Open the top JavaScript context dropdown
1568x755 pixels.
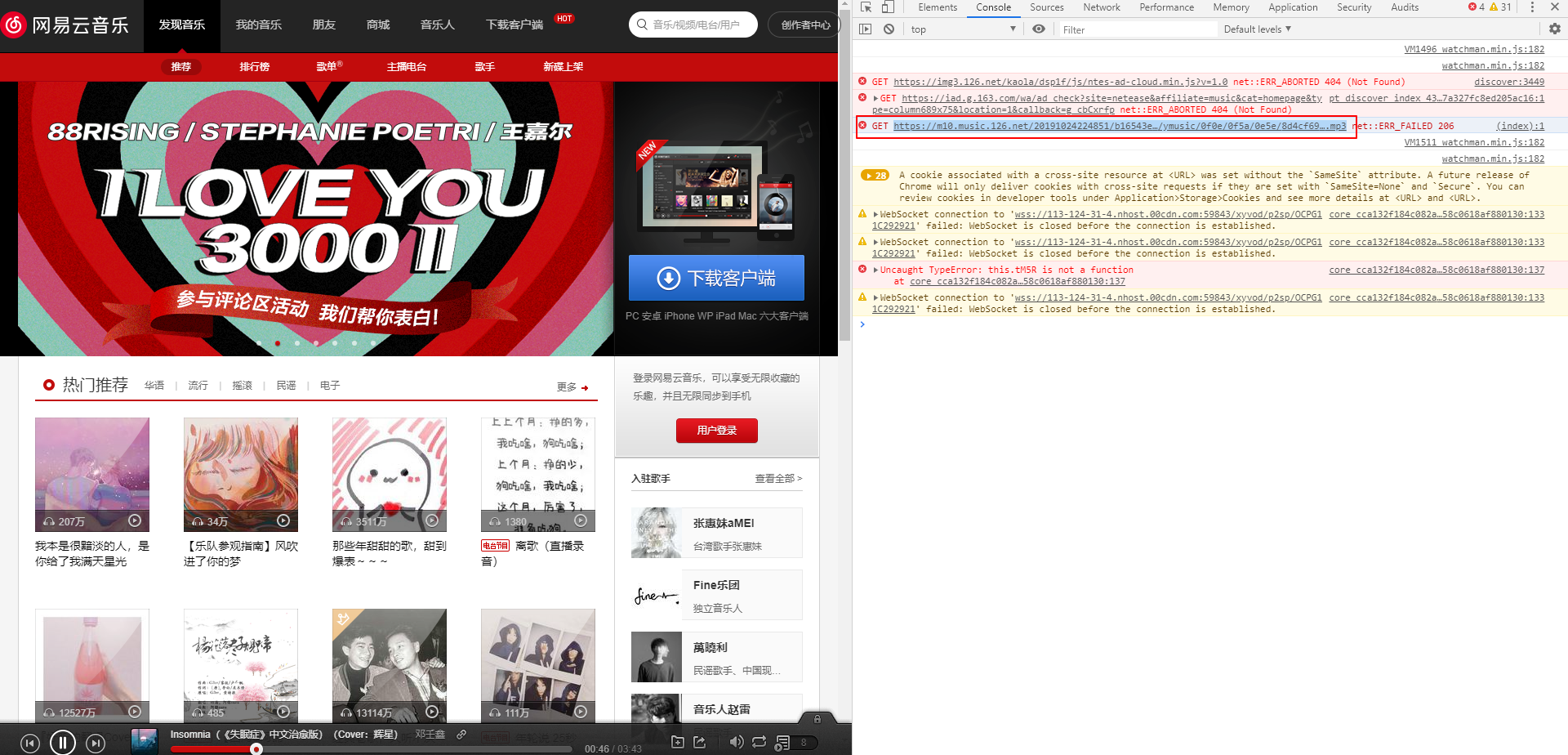(x=962, y=29)
